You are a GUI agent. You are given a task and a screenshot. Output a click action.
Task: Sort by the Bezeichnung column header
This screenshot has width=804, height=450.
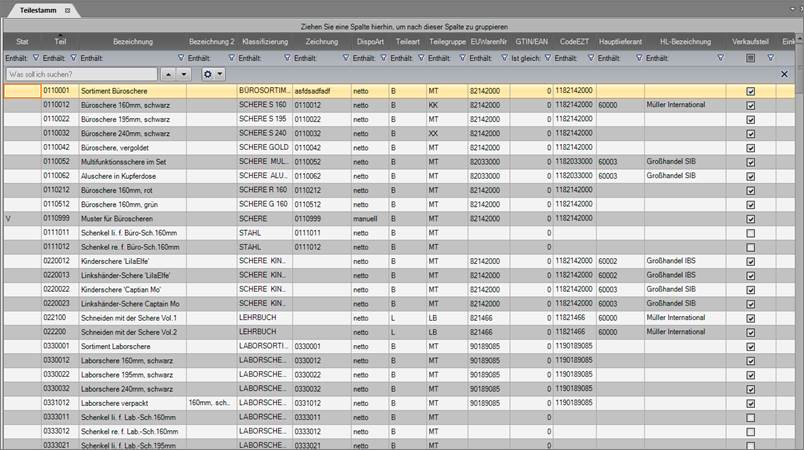point(133,42)
